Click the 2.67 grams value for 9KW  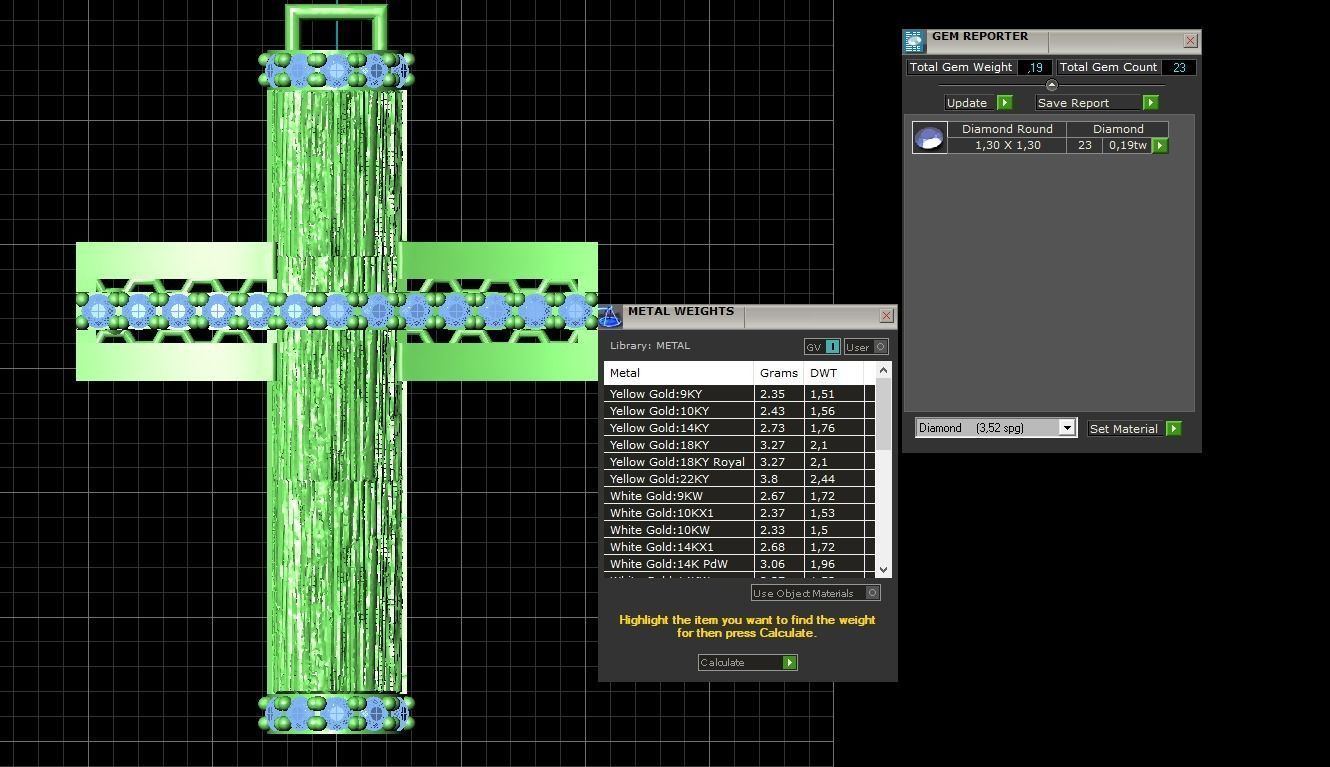[779, 496]
